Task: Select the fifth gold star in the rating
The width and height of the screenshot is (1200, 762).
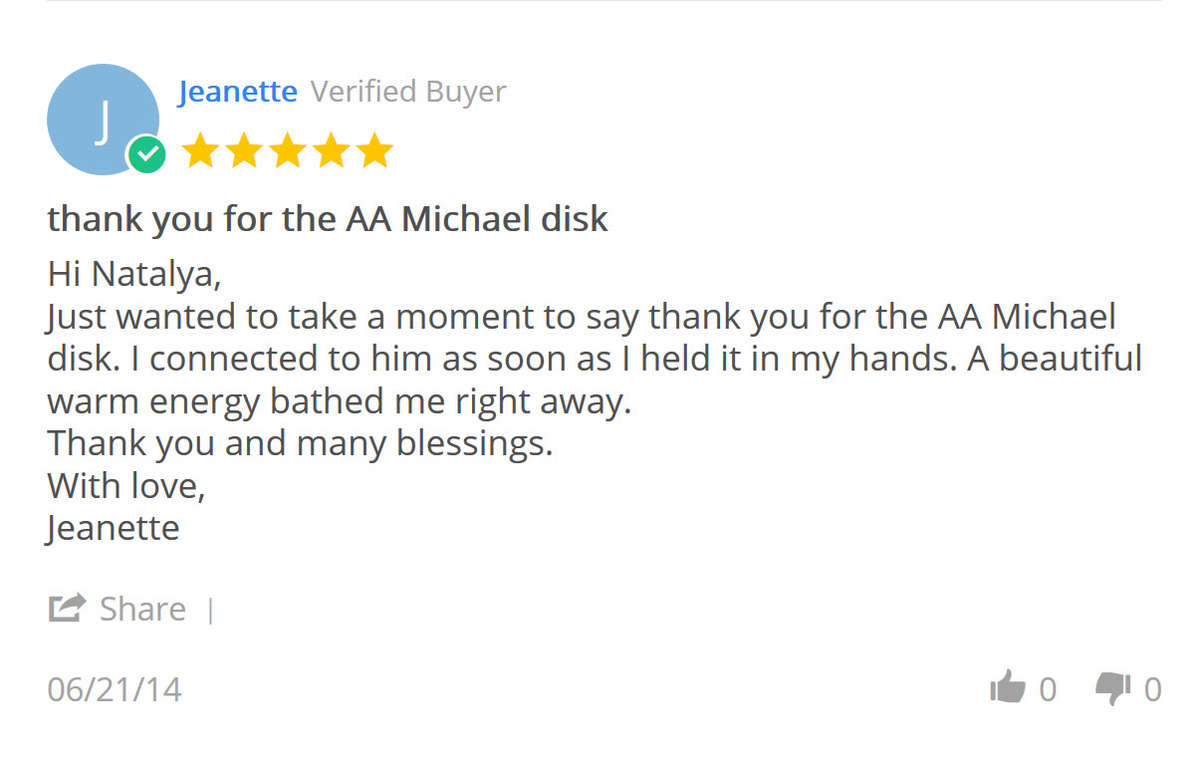Action: point(375,151)
